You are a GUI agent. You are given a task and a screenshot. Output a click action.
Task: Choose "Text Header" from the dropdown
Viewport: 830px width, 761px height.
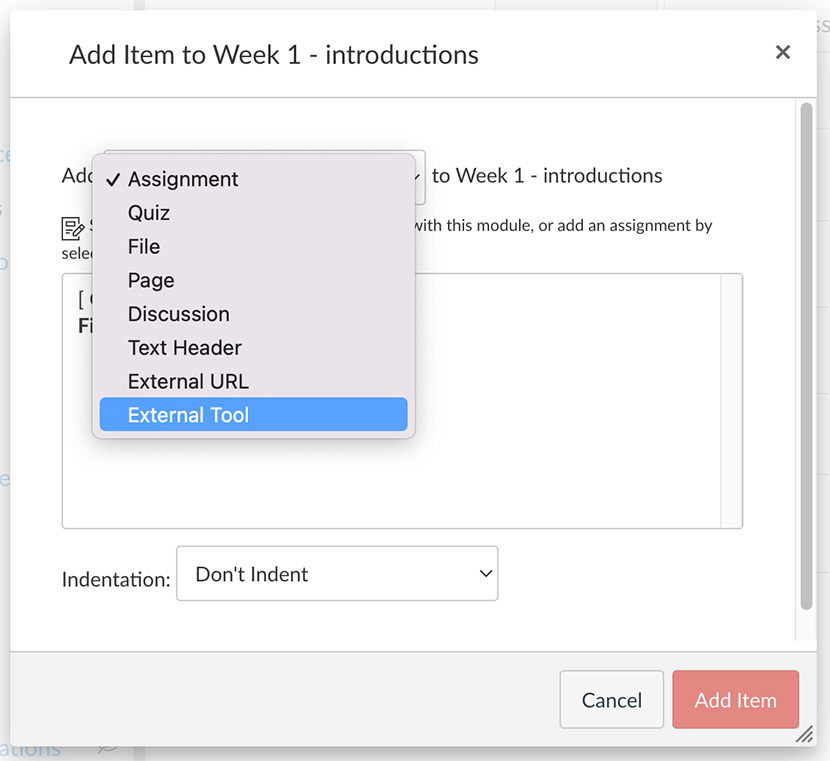point(184,347)
